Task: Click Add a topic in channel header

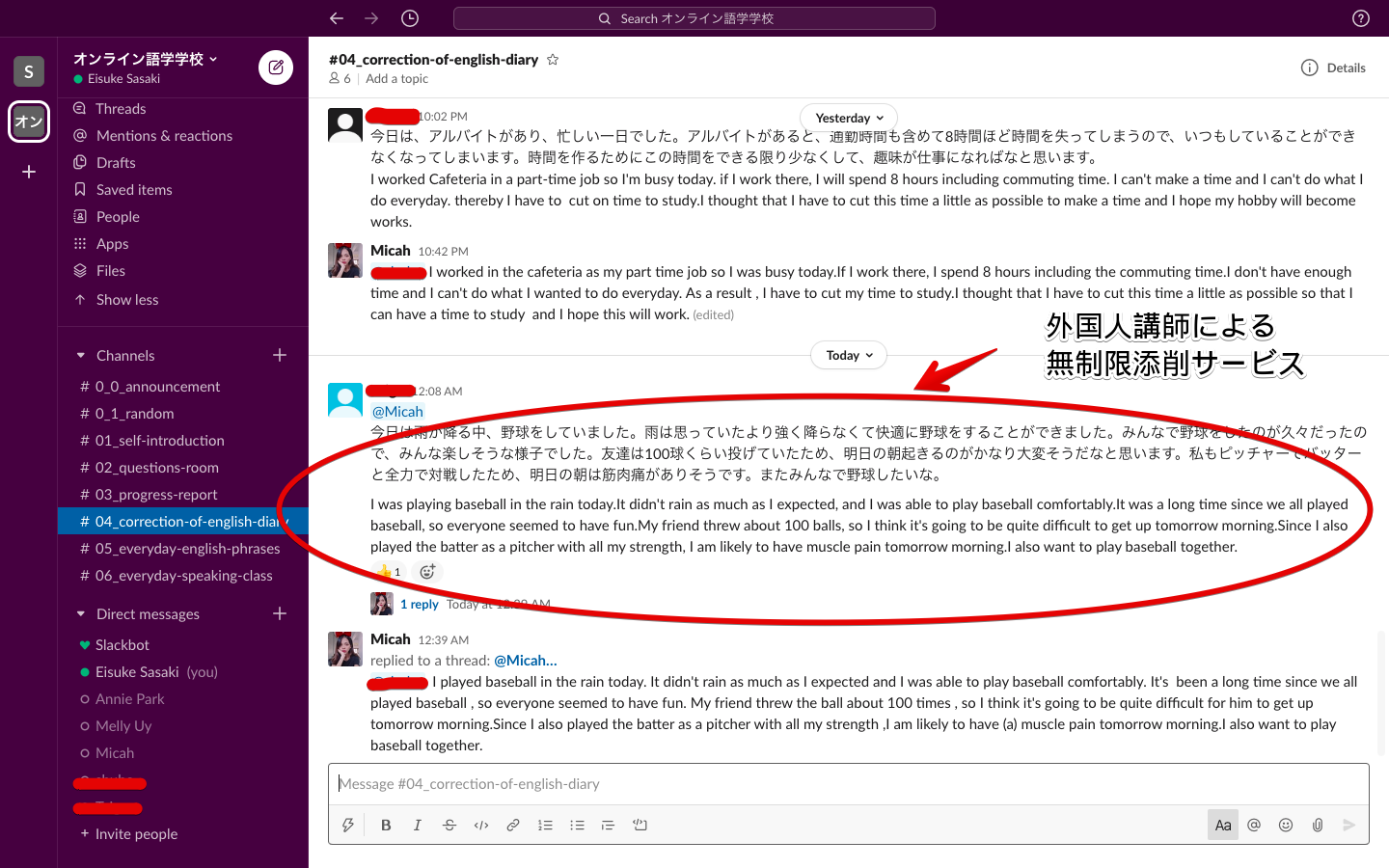Action: point(396,79)
